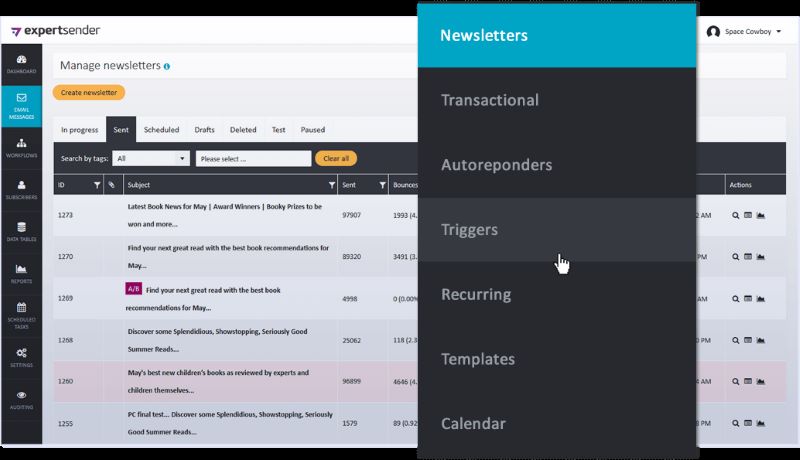Click the Sent column filter icon
Viewport: 800px width, 460px height.
pos(382,185)
